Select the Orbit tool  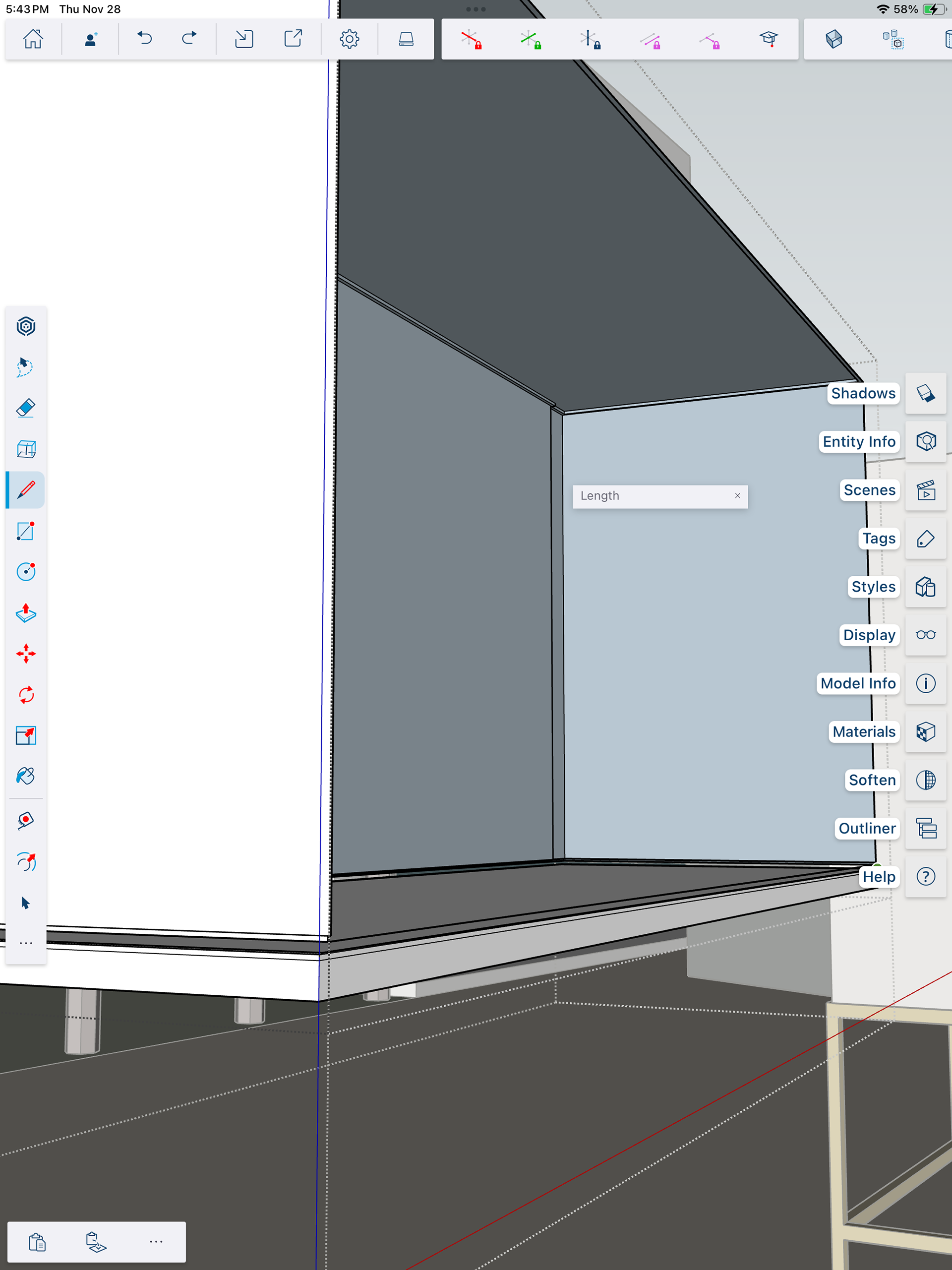(x=26, y=862)
